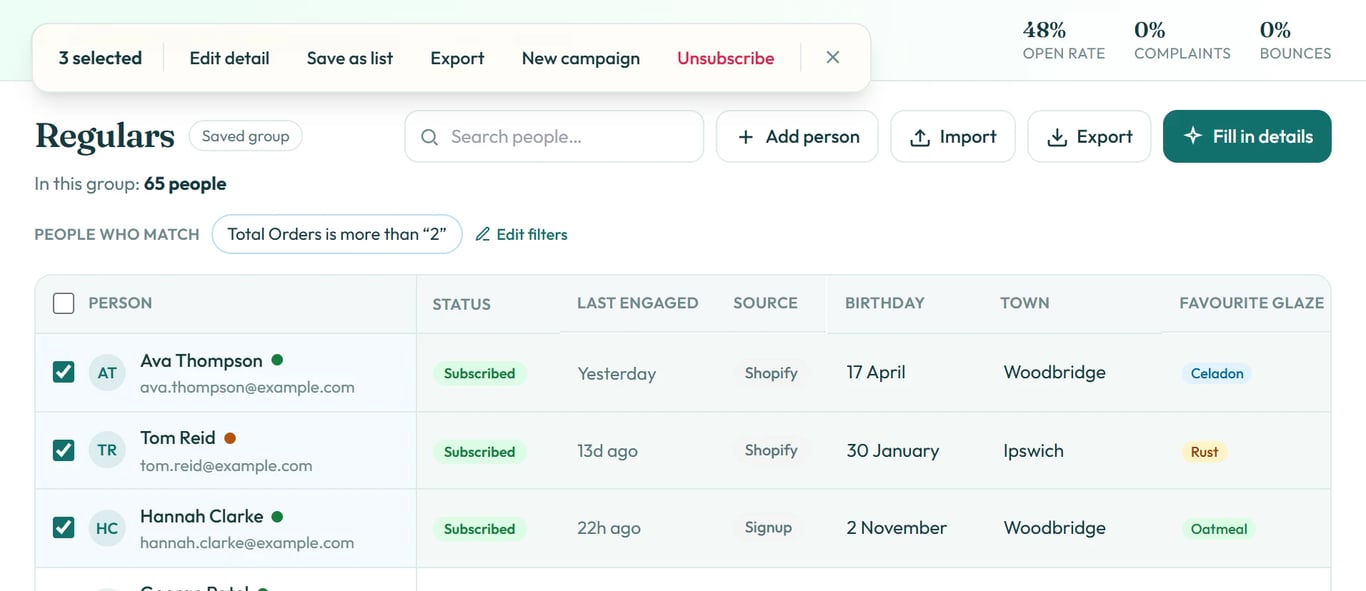Click the Total Orders filter chip

tap(337, 234)
